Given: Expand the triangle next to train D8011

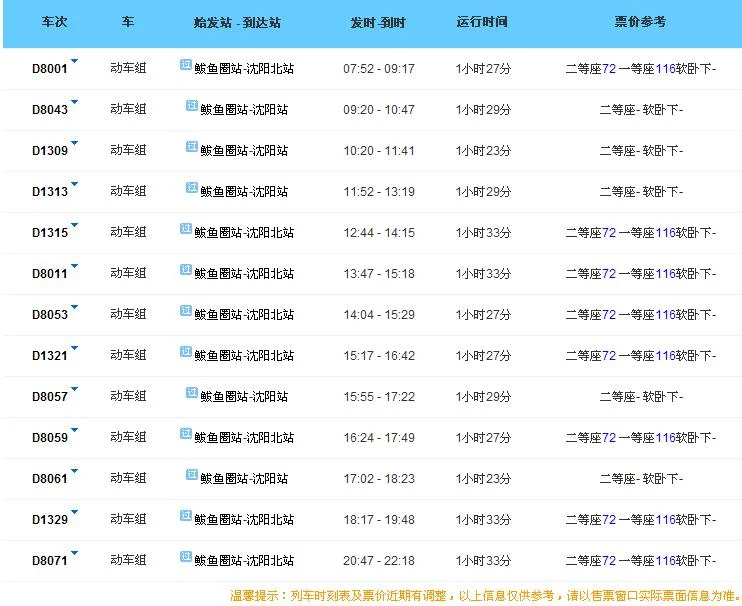Looking at the screenshot, I should tap(74, 267).
